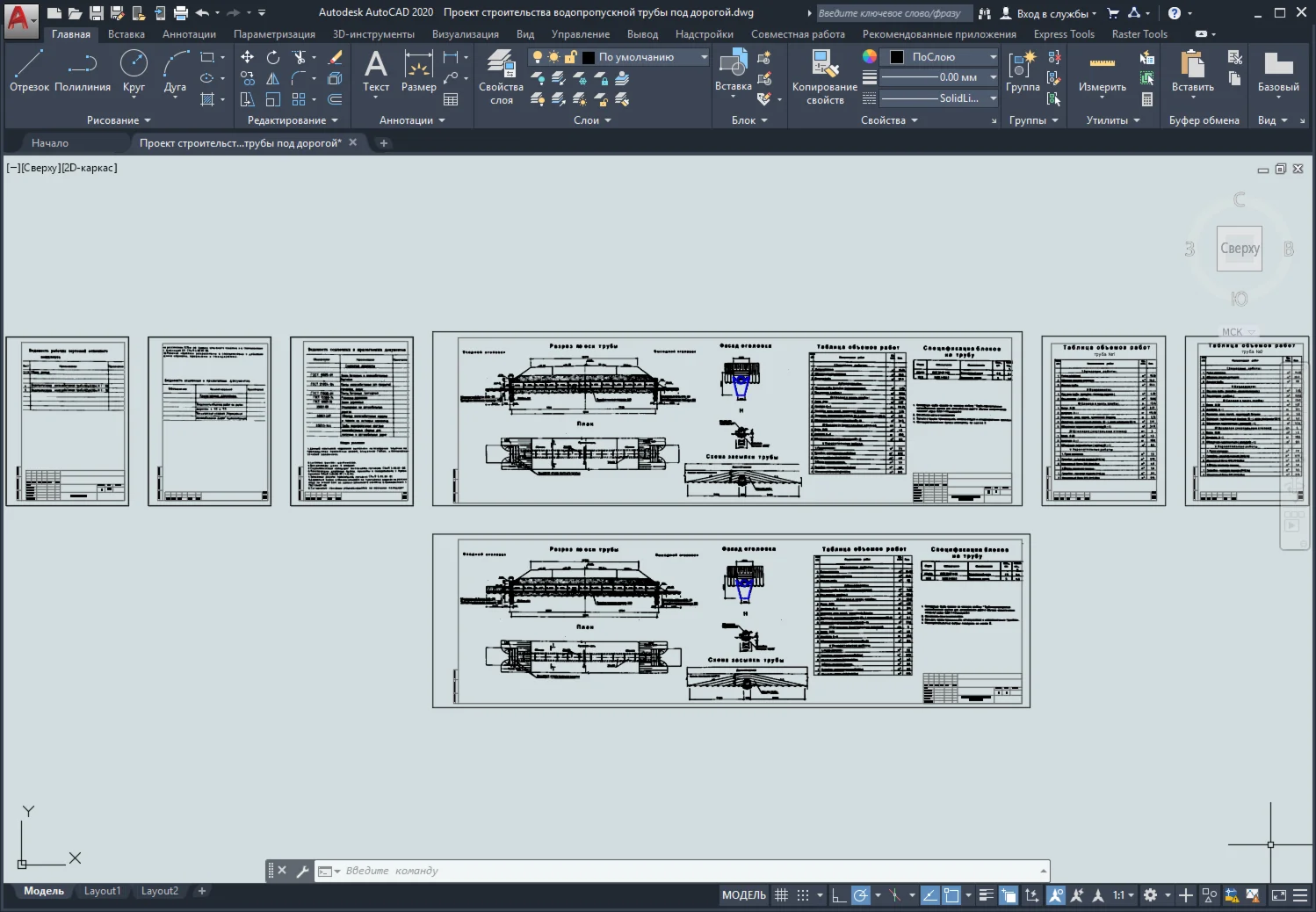The height and width of the screenshot is (912, 1316).
Task: Click Вход в службы sign-in button
Action: [x=1048, y=13]
